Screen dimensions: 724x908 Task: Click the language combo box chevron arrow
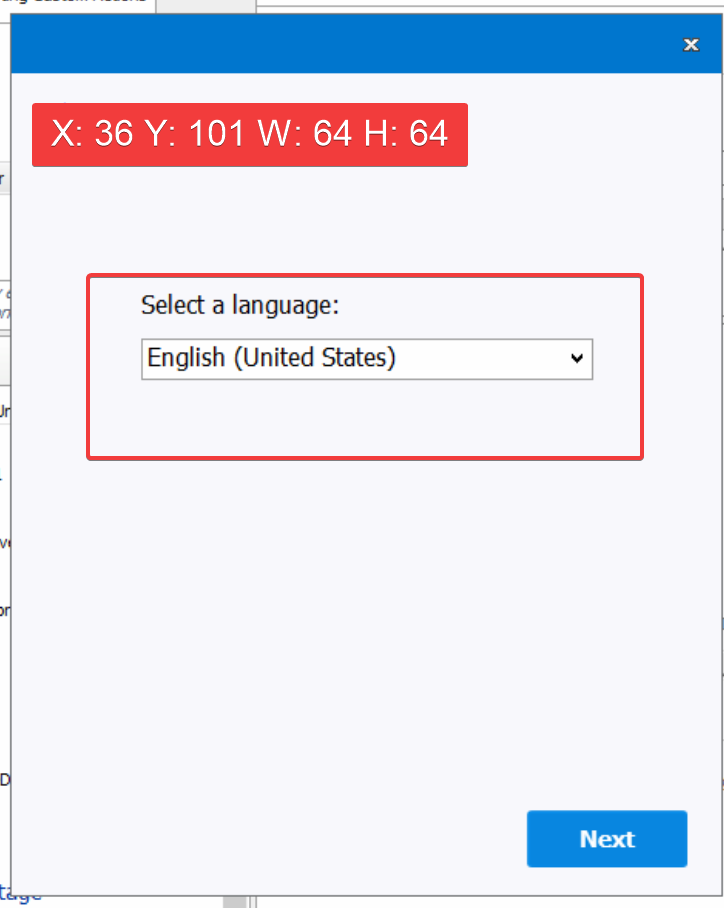tap(576, 359)
